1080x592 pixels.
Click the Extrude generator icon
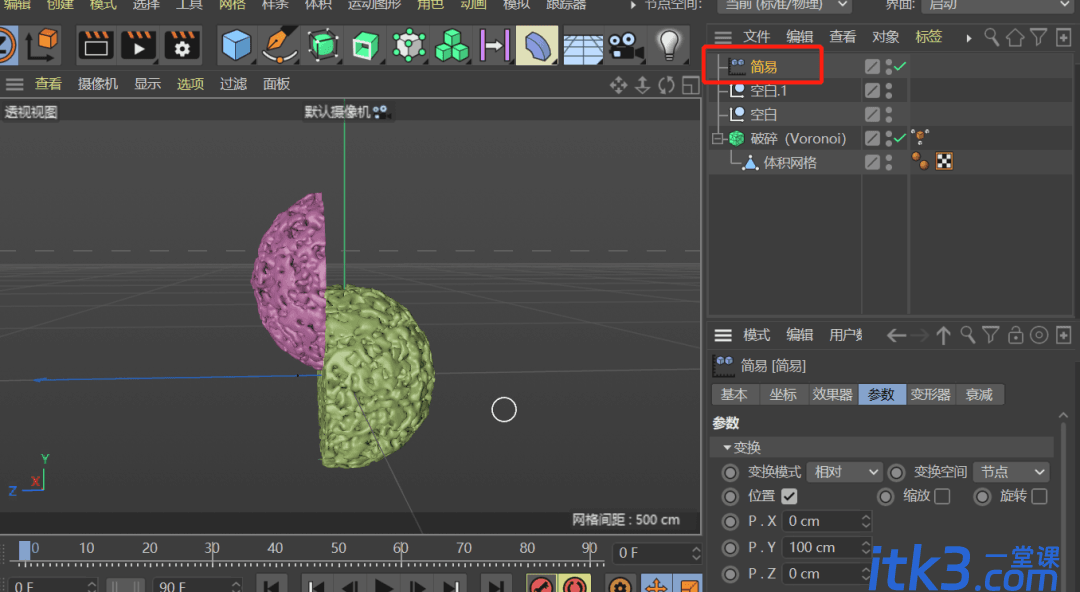click(365, 45)
